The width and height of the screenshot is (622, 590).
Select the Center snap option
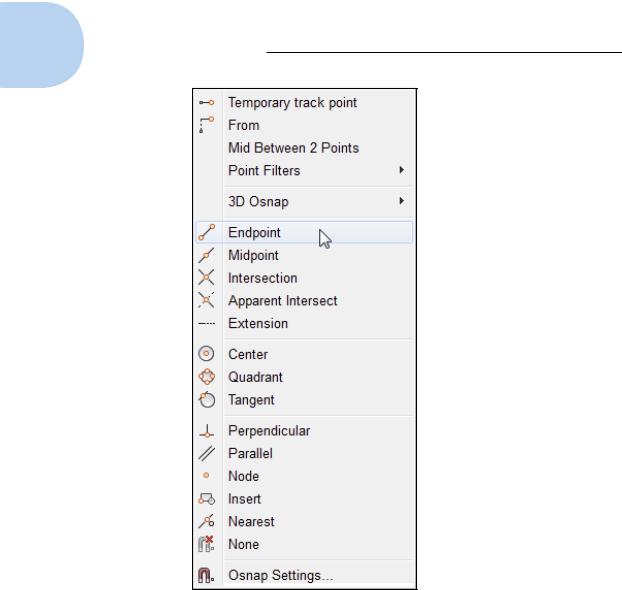click(304, 354)
